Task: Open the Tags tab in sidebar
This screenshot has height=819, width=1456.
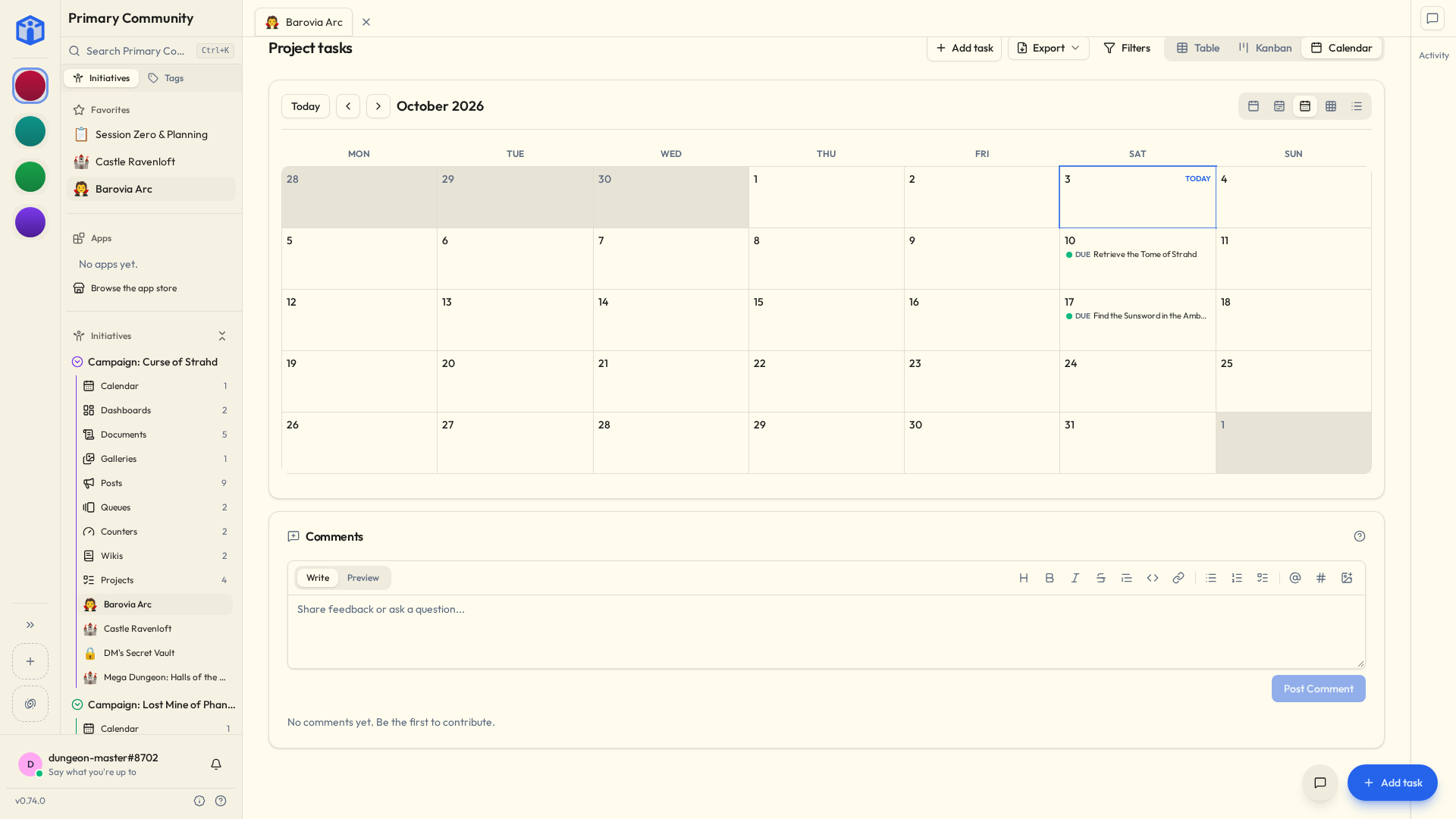Action: click(x=166, y=78)
